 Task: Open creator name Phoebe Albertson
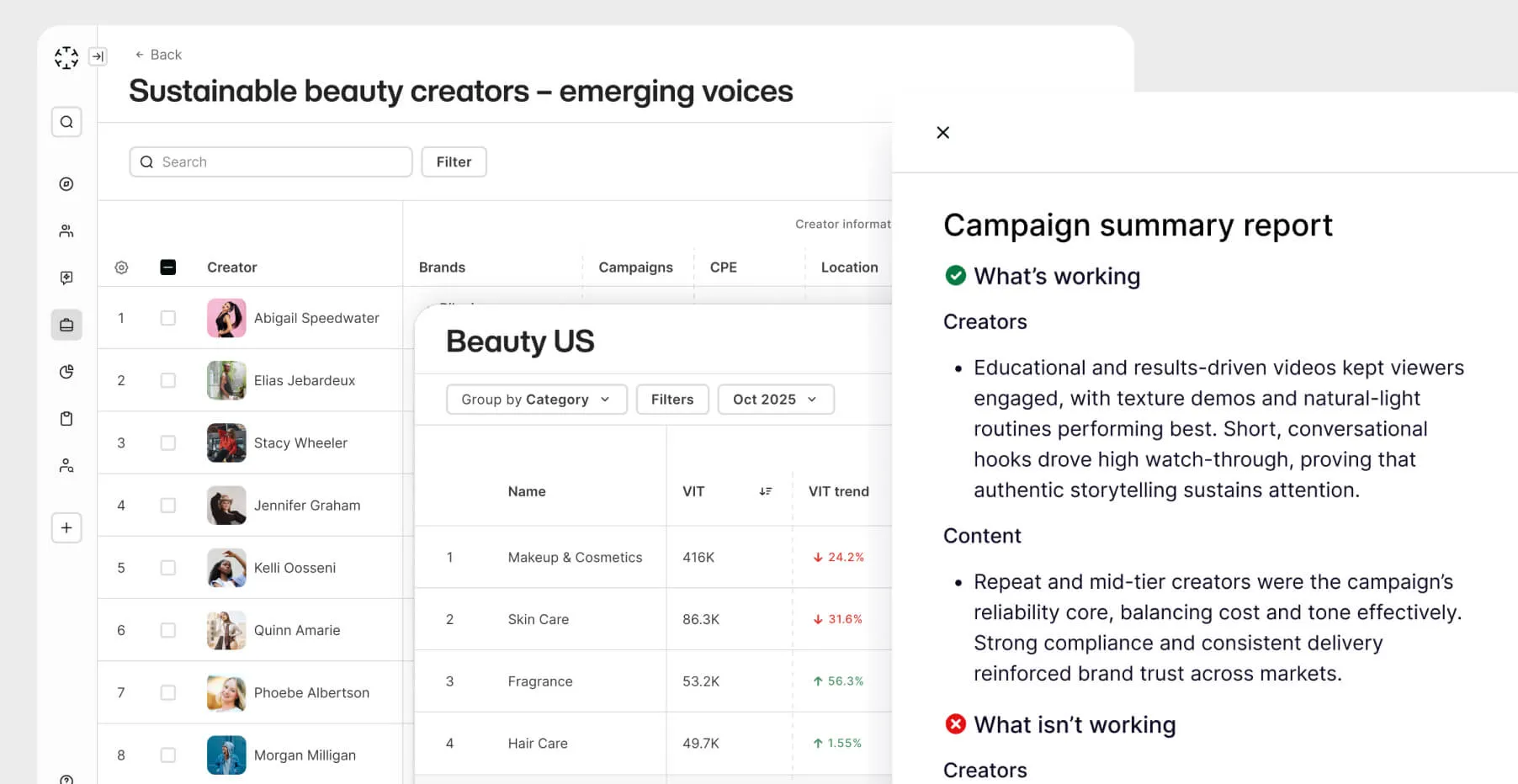(x=311, y=692)
